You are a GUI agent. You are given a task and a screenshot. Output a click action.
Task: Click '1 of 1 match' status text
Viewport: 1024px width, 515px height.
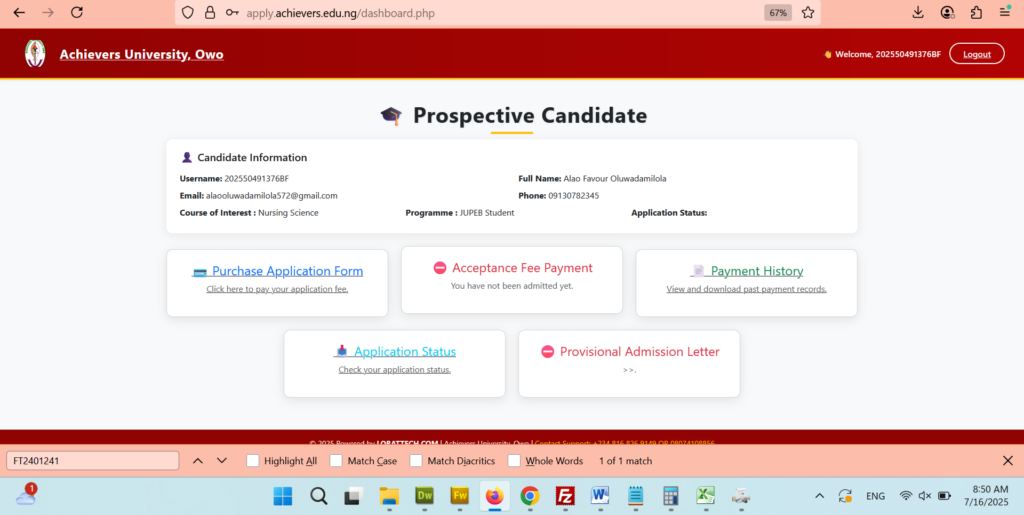(x=626, y=461)
